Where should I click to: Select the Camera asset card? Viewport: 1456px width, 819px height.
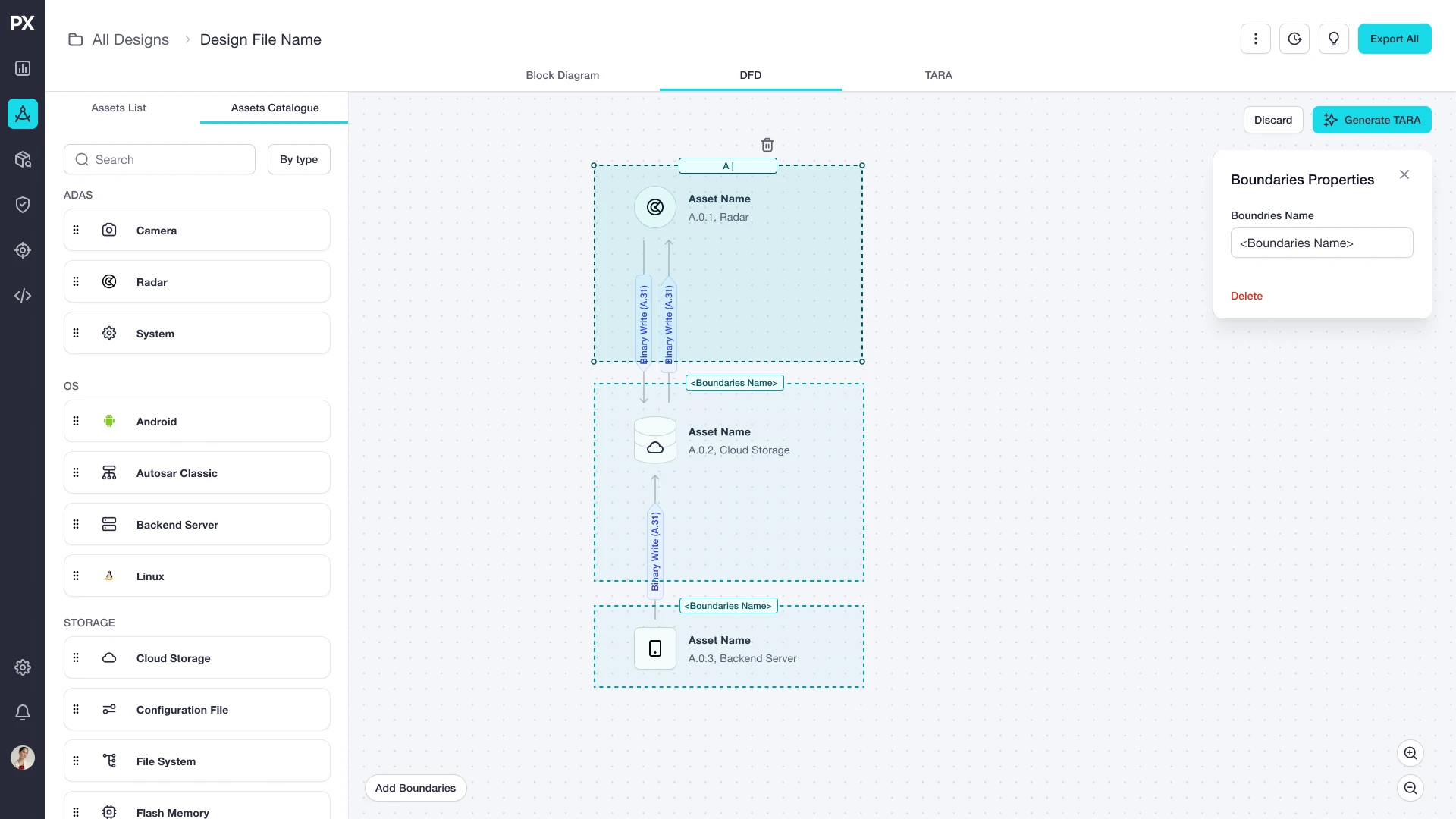197,230
